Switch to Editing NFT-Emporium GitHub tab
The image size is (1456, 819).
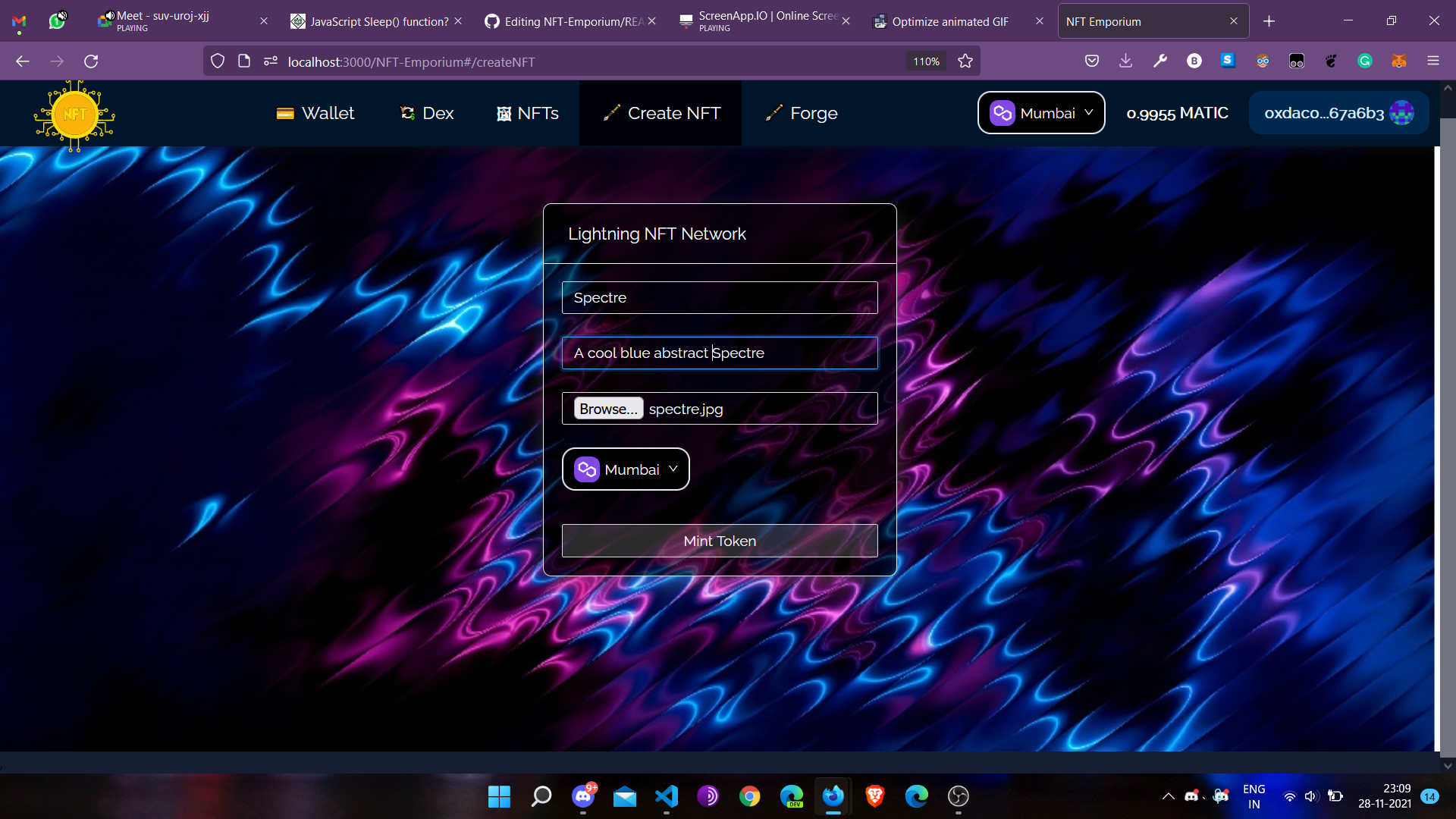click(565, 21)
